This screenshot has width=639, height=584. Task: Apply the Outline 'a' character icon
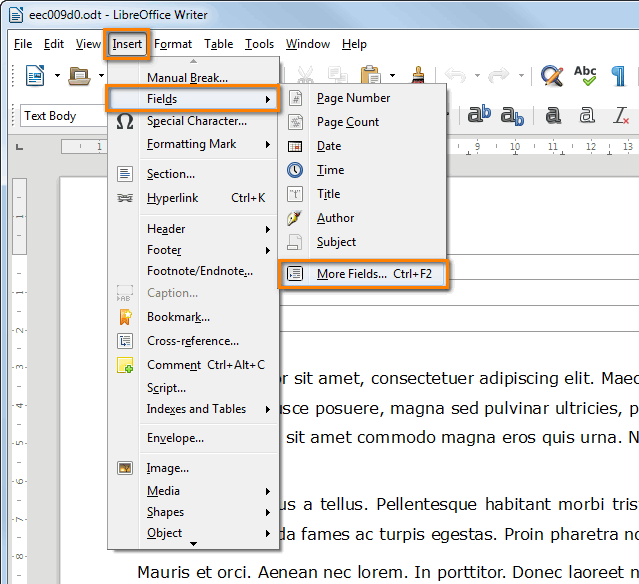click(586, 115)
